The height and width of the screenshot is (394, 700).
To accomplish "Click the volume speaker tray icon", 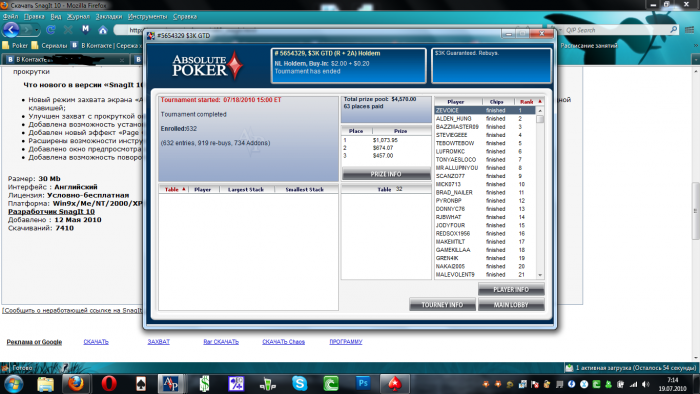I will (x=645, y=384).
